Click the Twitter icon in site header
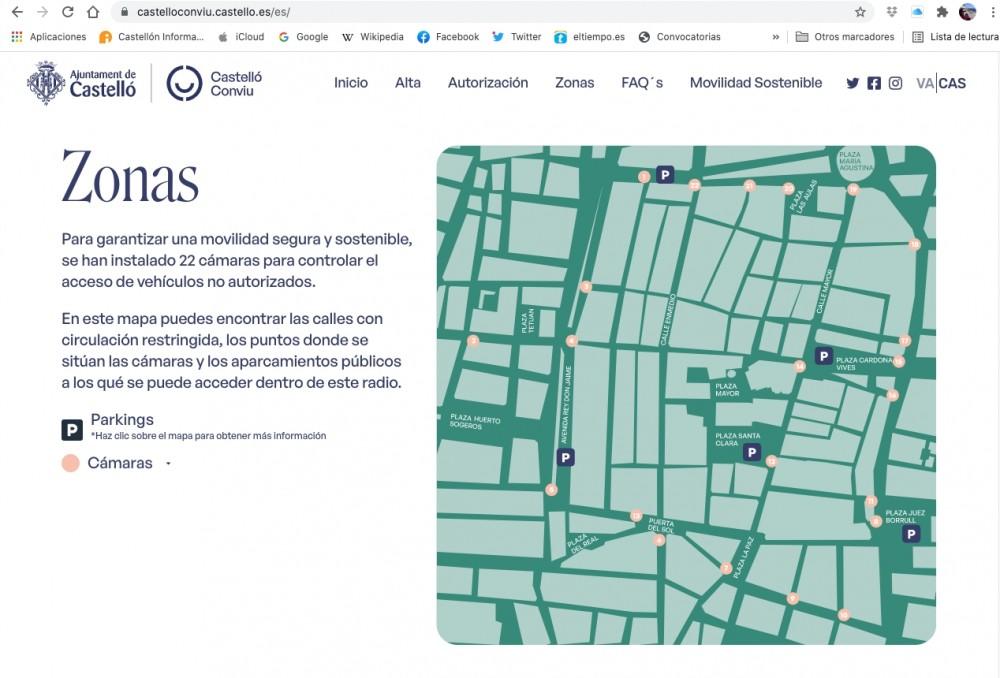Viewport: 1000px width, 678px height. [x=852, y=83]
